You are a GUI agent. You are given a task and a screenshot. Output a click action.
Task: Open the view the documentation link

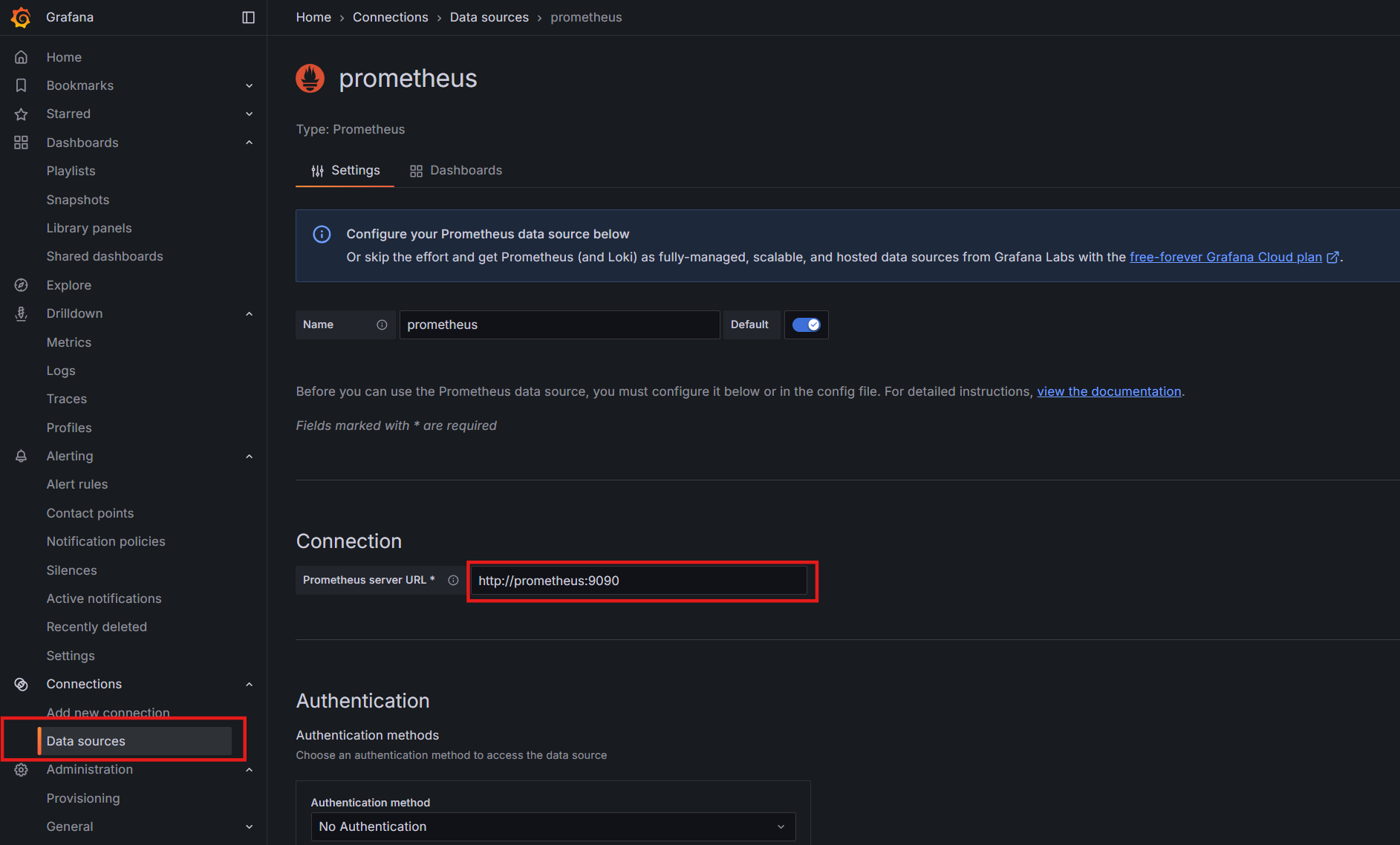pos(1109,391)
